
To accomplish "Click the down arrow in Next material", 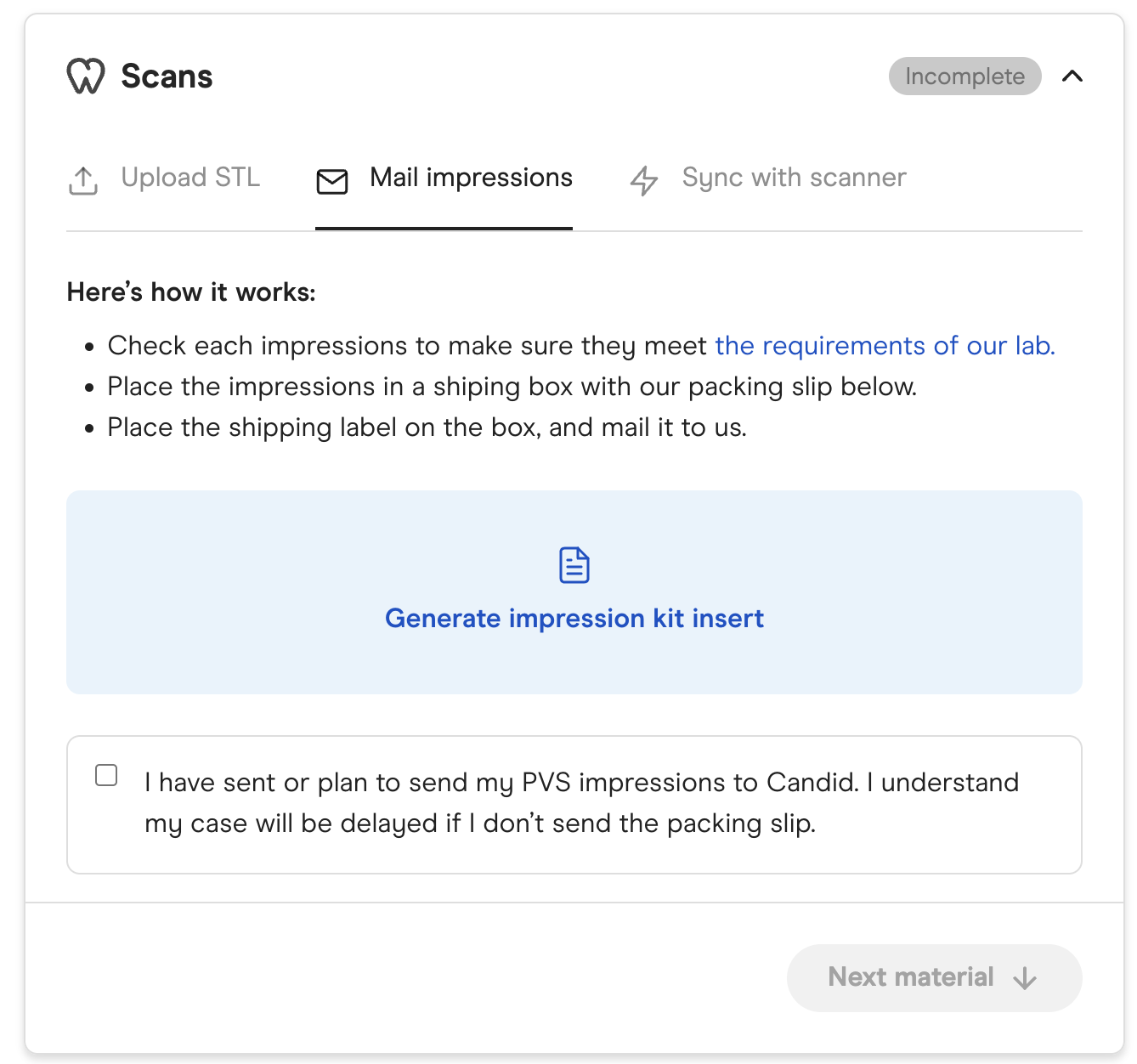I will click(1026, 978).
